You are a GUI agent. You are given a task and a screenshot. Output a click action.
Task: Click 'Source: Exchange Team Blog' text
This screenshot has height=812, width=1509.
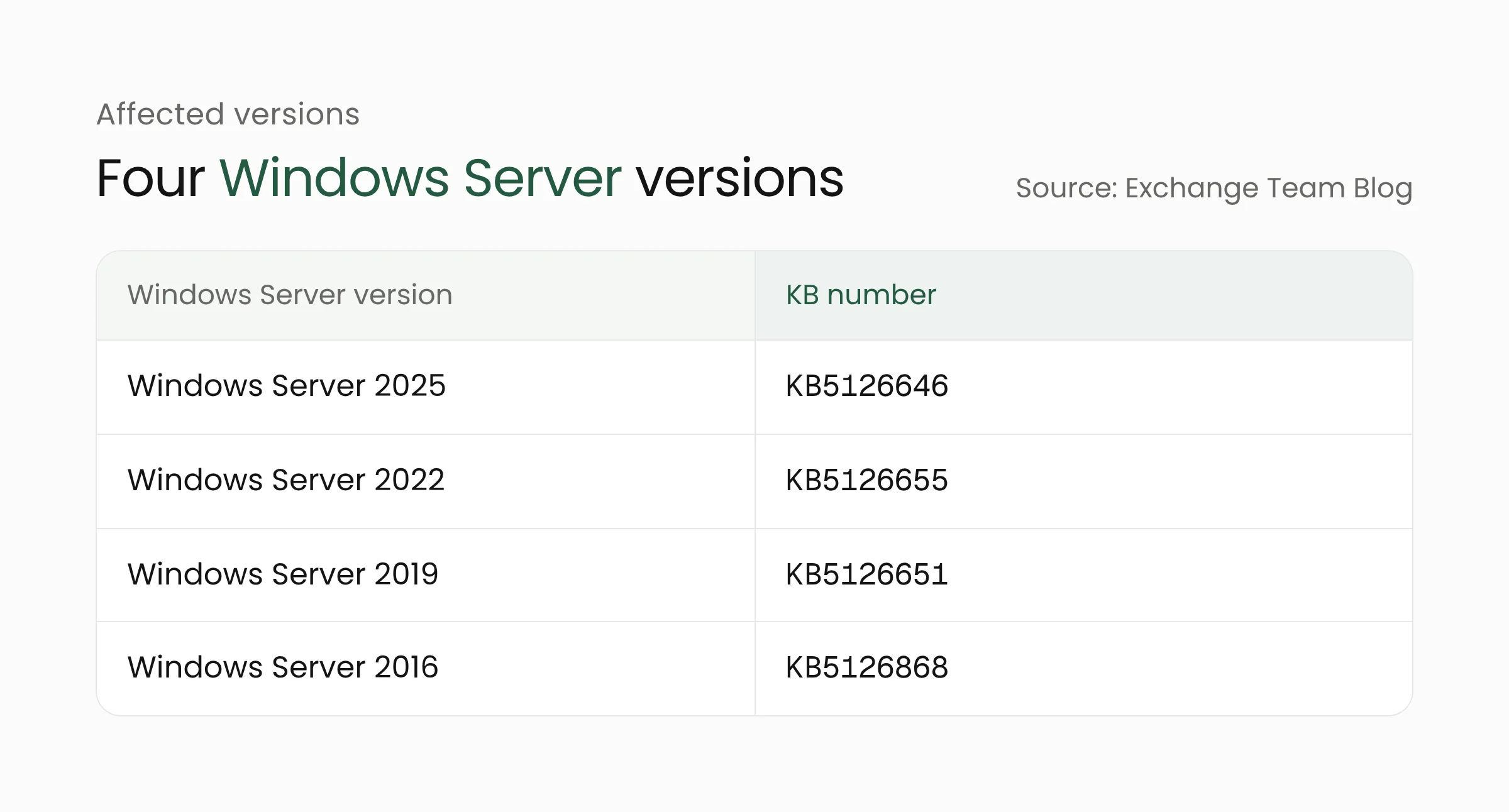[x=1214, y=189]
